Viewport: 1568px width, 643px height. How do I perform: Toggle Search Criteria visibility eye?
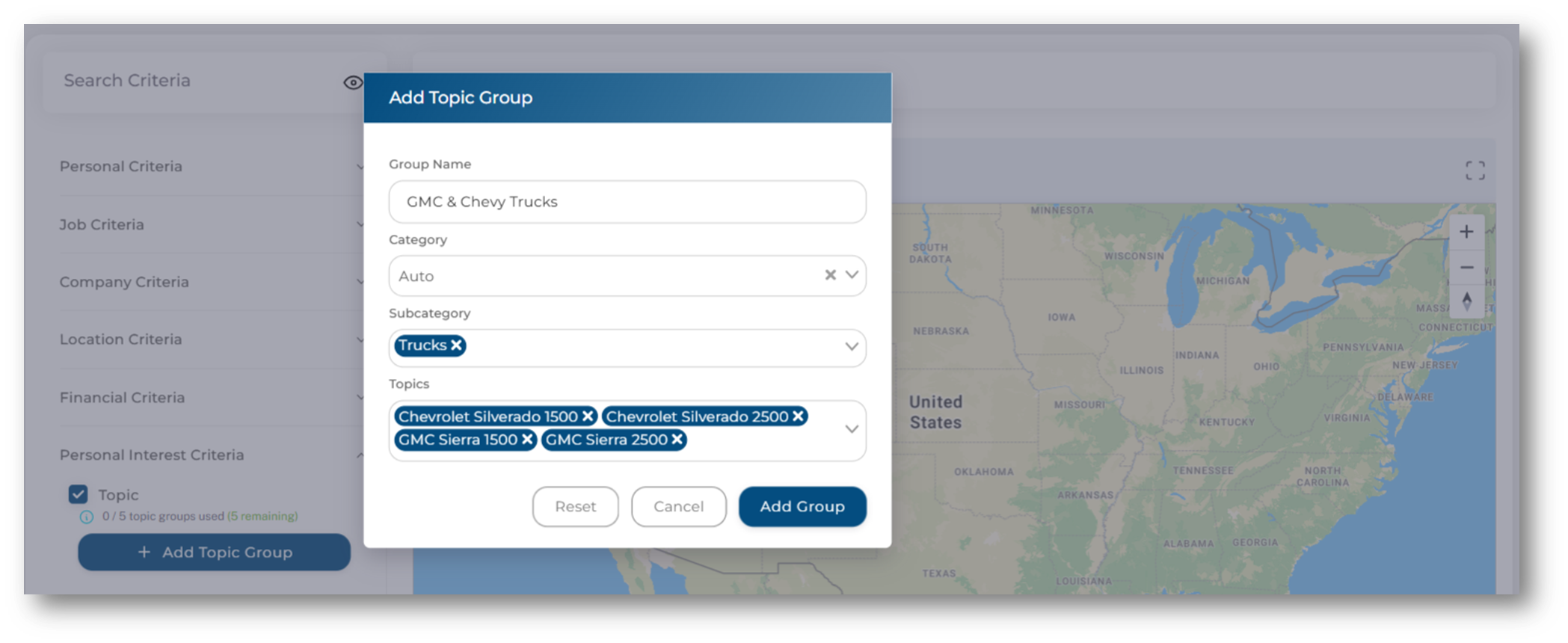(x=353, y=82)
